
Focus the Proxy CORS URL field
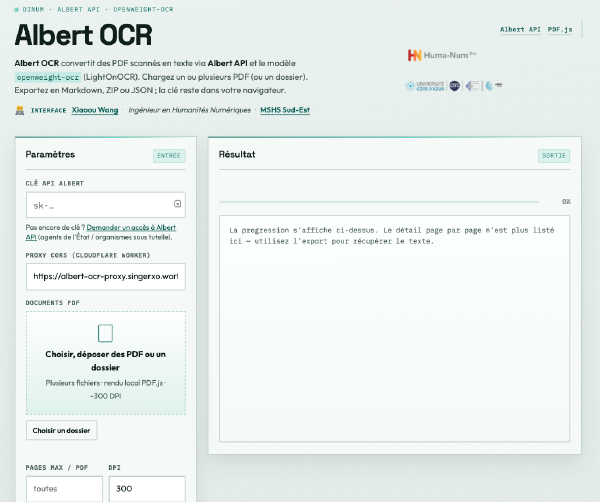pyautogui.click(x=106, y=276)
